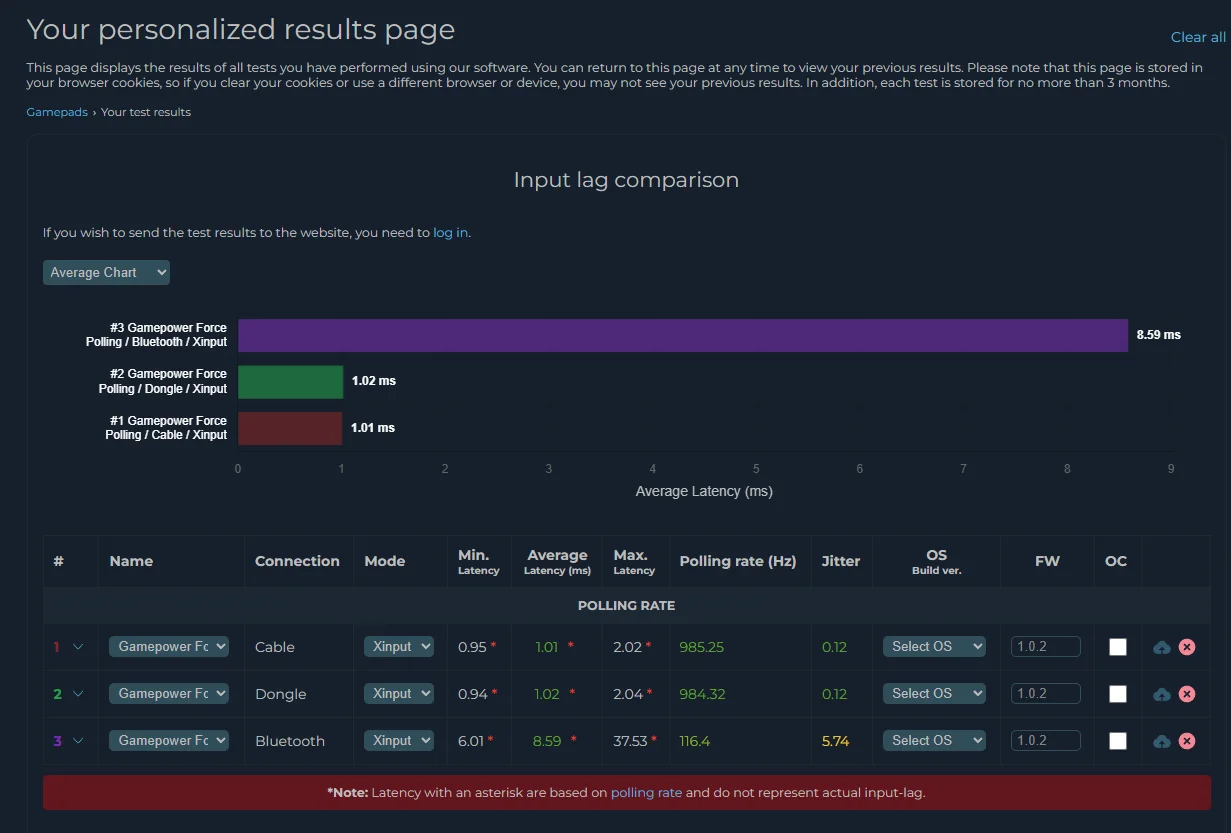The width and height of the screenshot is (1231, 833).
Task: Expand row 1 details chevron
Action: [x=78, y=647]
